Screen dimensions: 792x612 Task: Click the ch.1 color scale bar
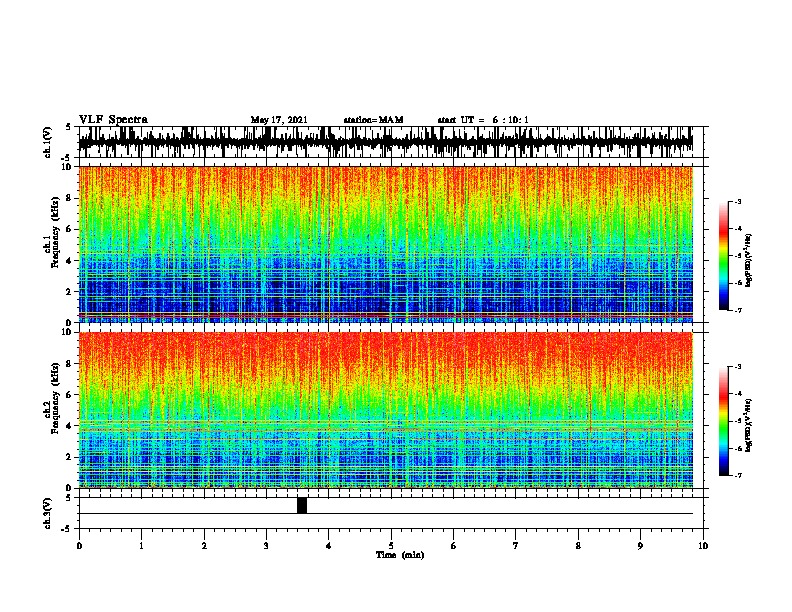(x=724, y=256)
